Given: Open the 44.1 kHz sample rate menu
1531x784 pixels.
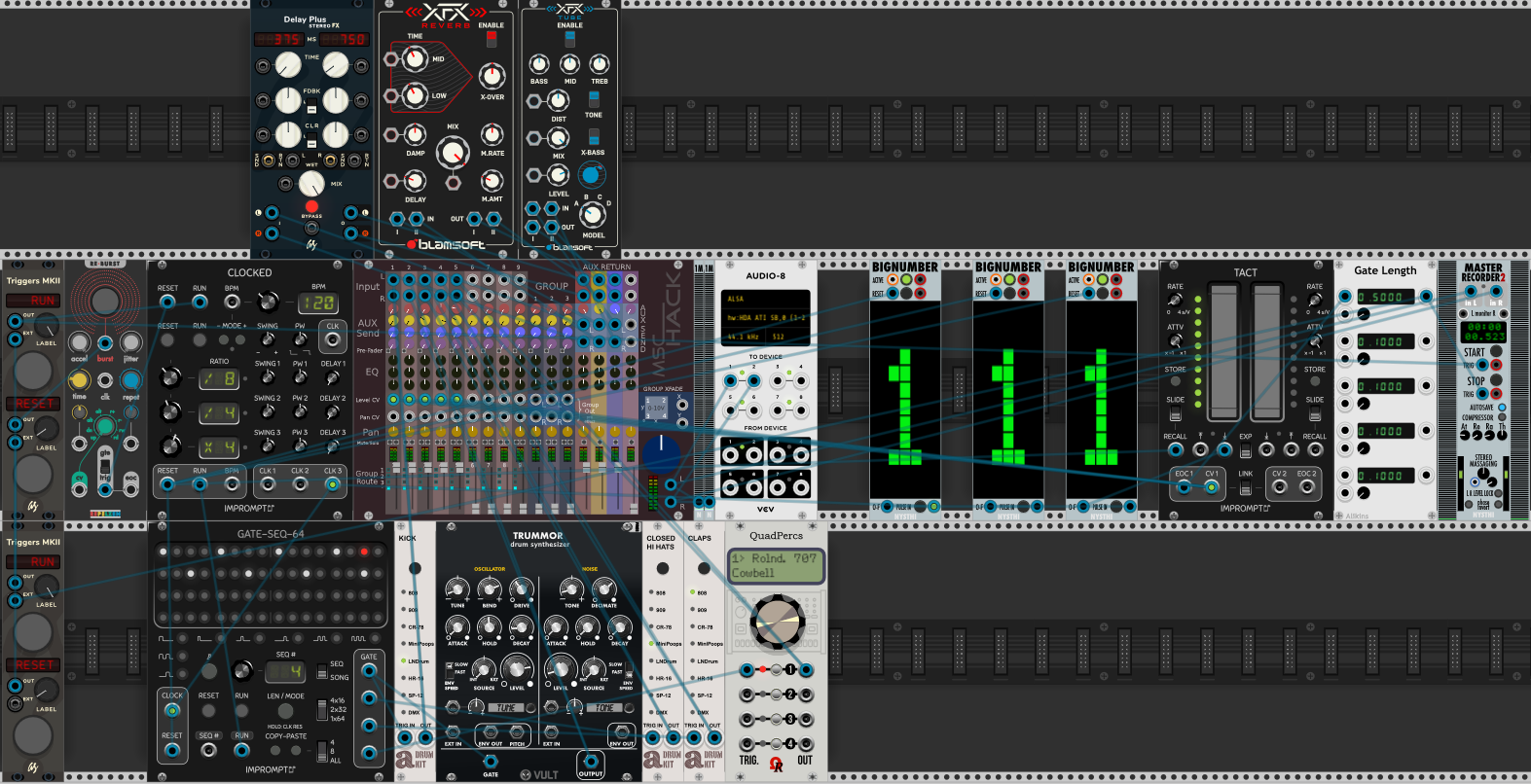Looking at the screenshot, I should [x=745, y=337].
